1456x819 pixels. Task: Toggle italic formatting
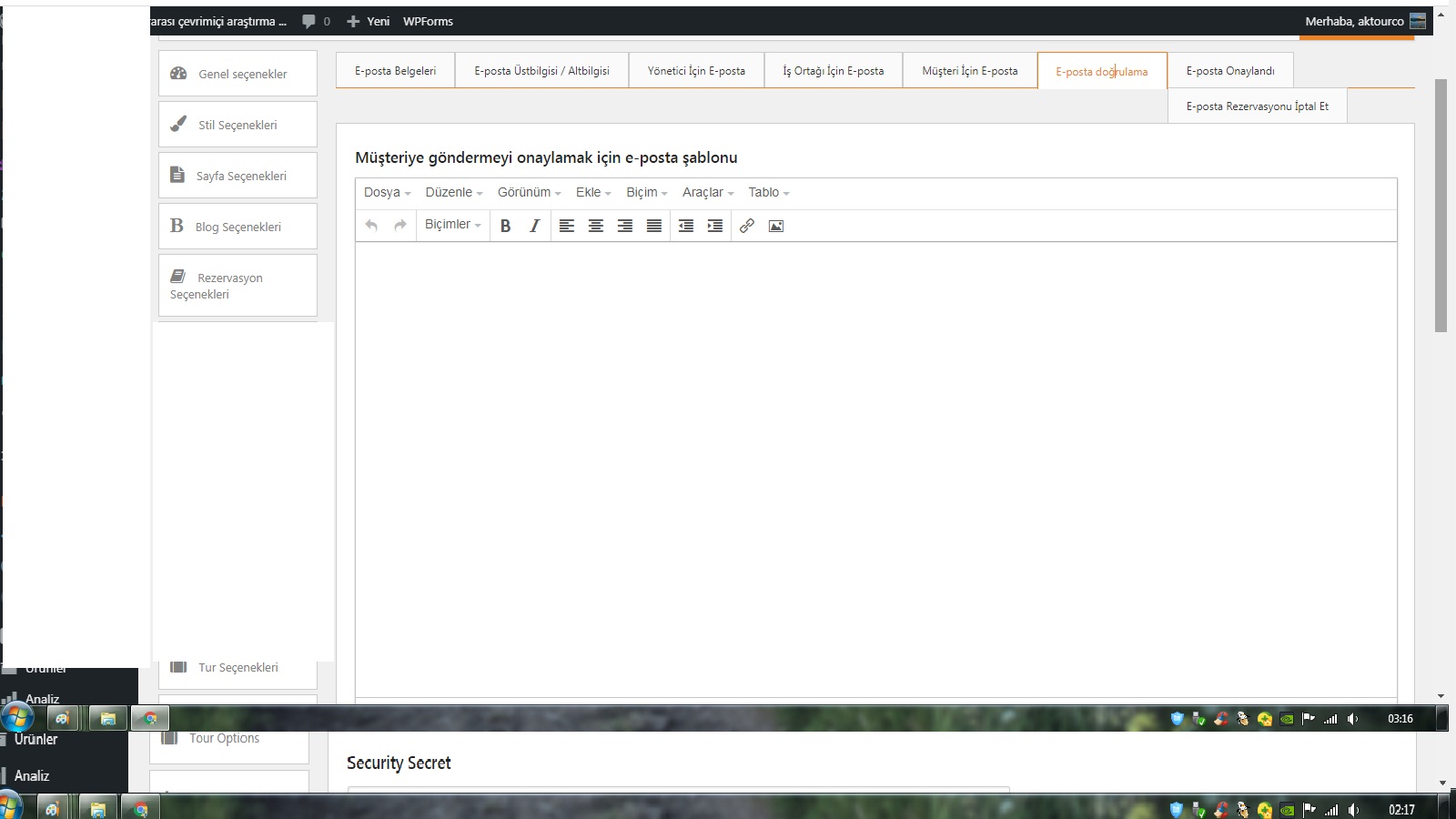pyautogui.click(x=534, y=226)
